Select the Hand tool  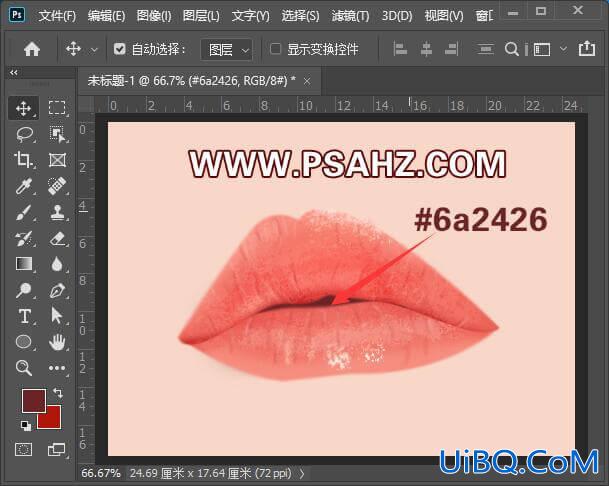(57, 342)
